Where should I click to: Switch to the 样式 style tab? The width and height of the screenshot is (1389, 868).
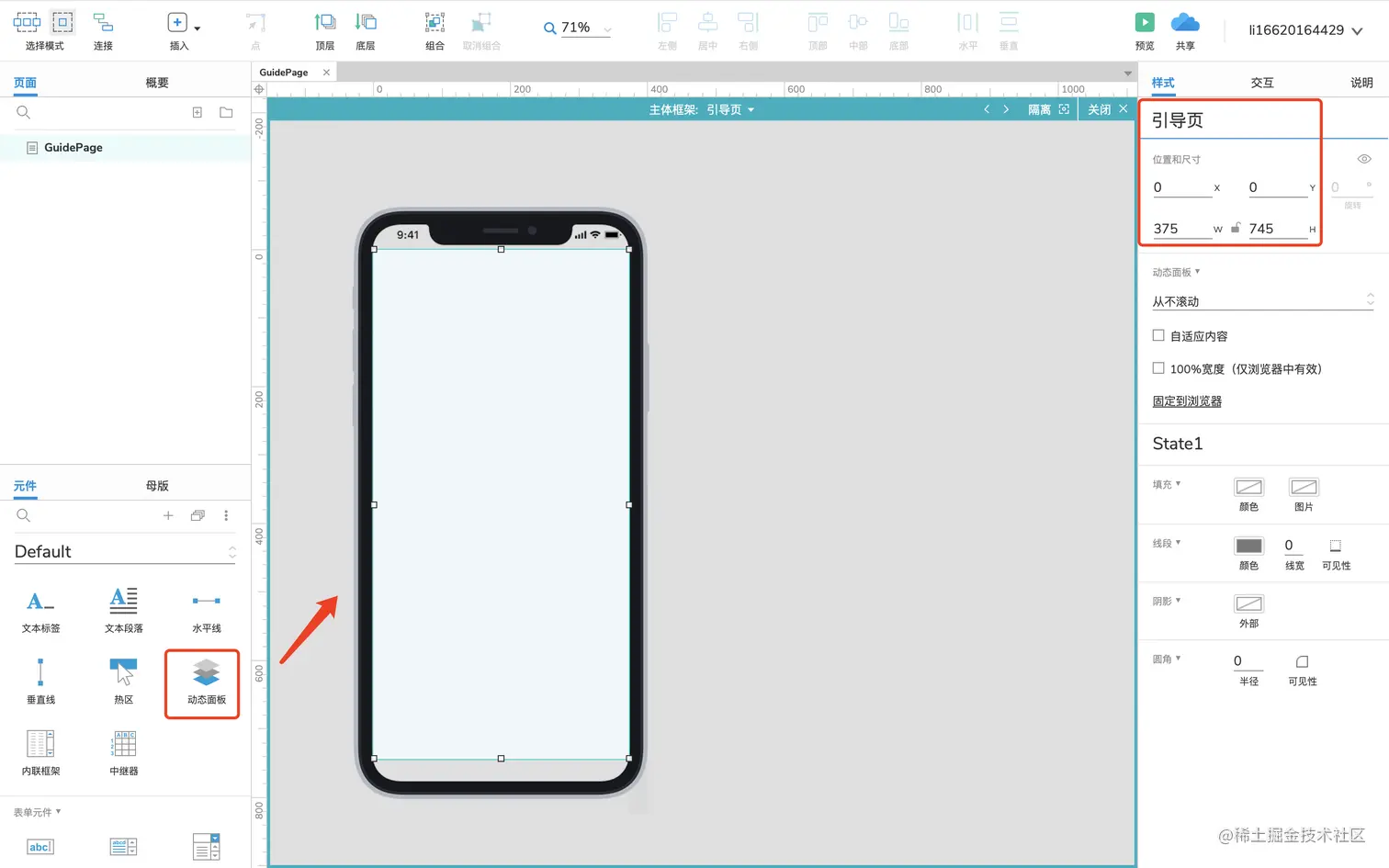1163,83
